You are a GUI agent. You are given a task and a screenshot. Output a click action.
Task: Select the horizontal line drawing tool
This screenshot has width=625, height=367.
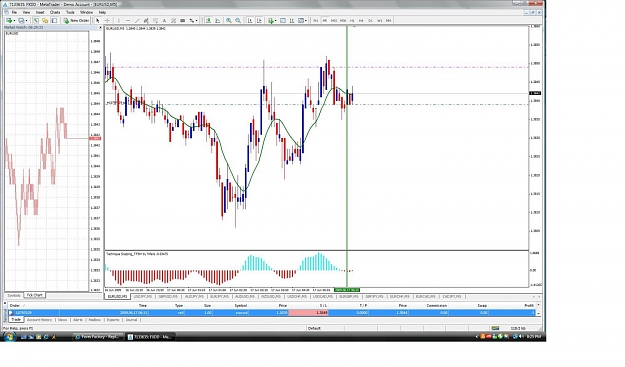[128, 20]
